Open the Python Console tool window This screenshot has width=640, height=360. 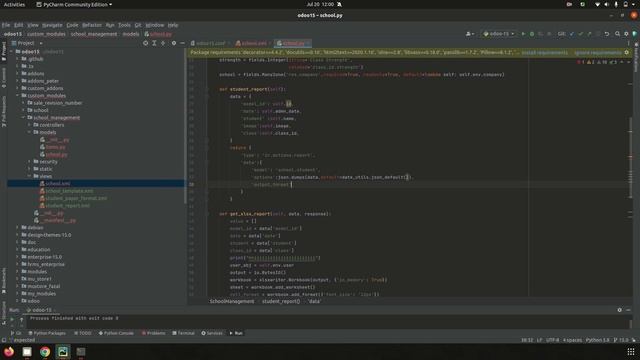(116, 333)
